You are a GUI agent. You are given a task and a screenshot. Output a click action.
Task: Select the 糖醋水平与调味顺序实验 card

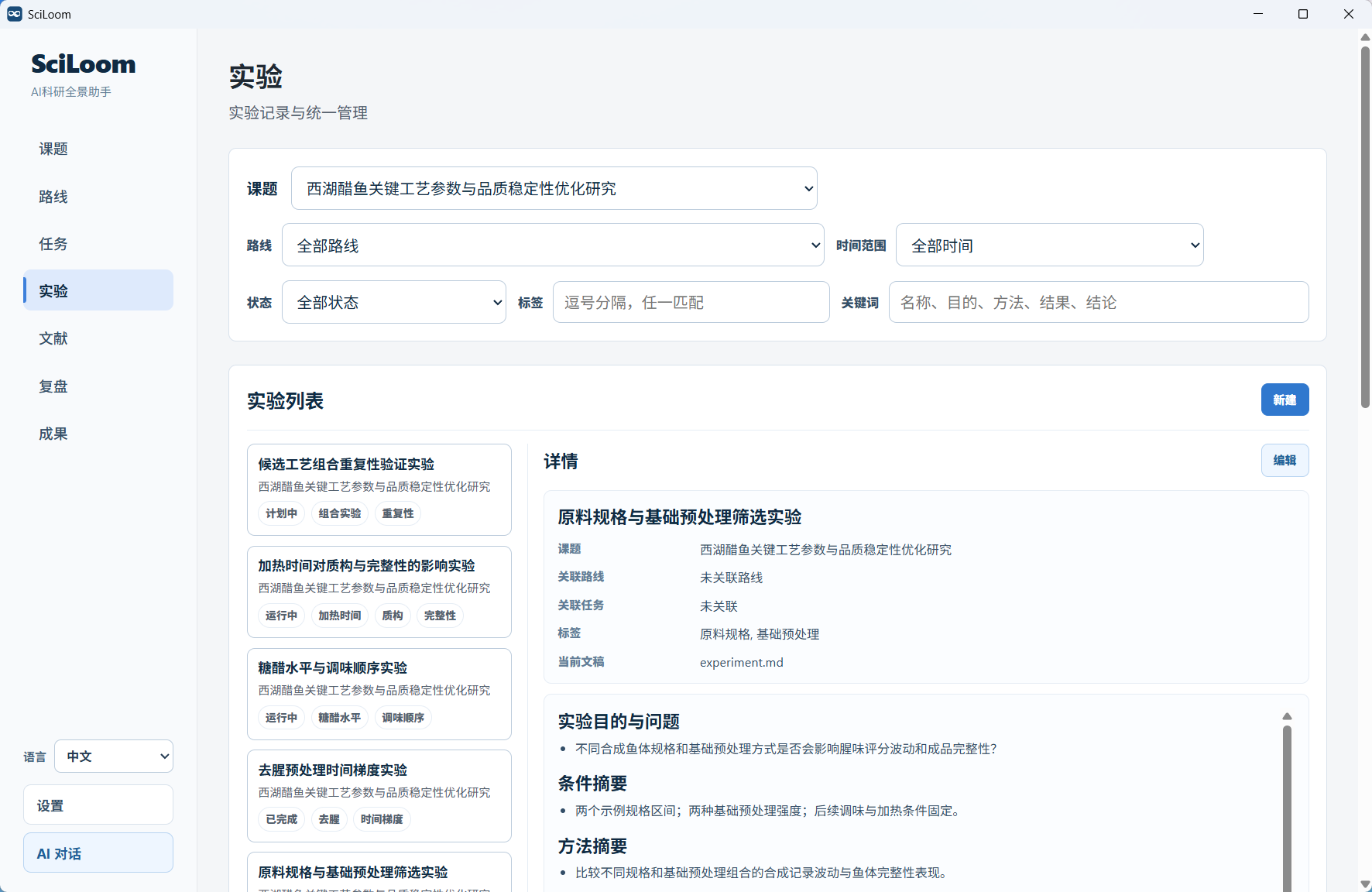coord(379,694)
